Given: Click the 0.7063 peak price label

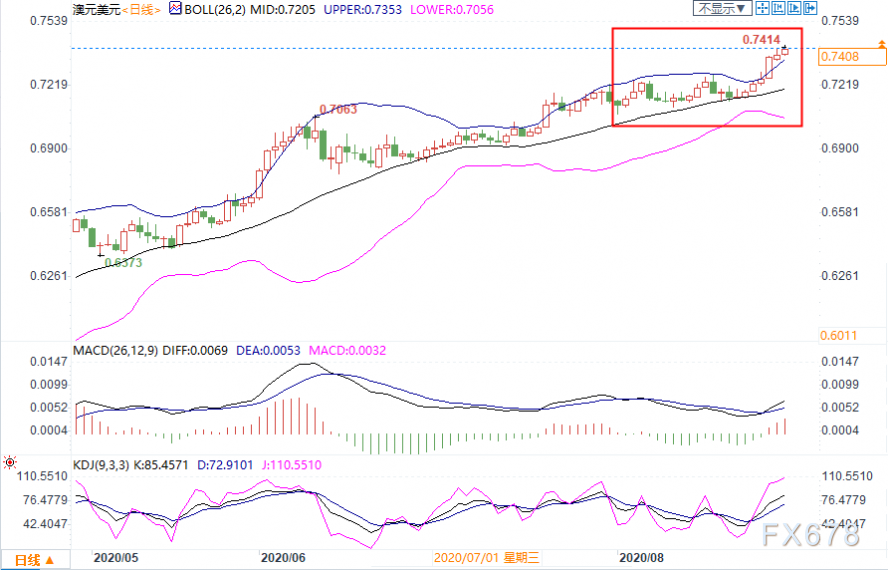Looking at the screenshot, I should click(338, 109).
